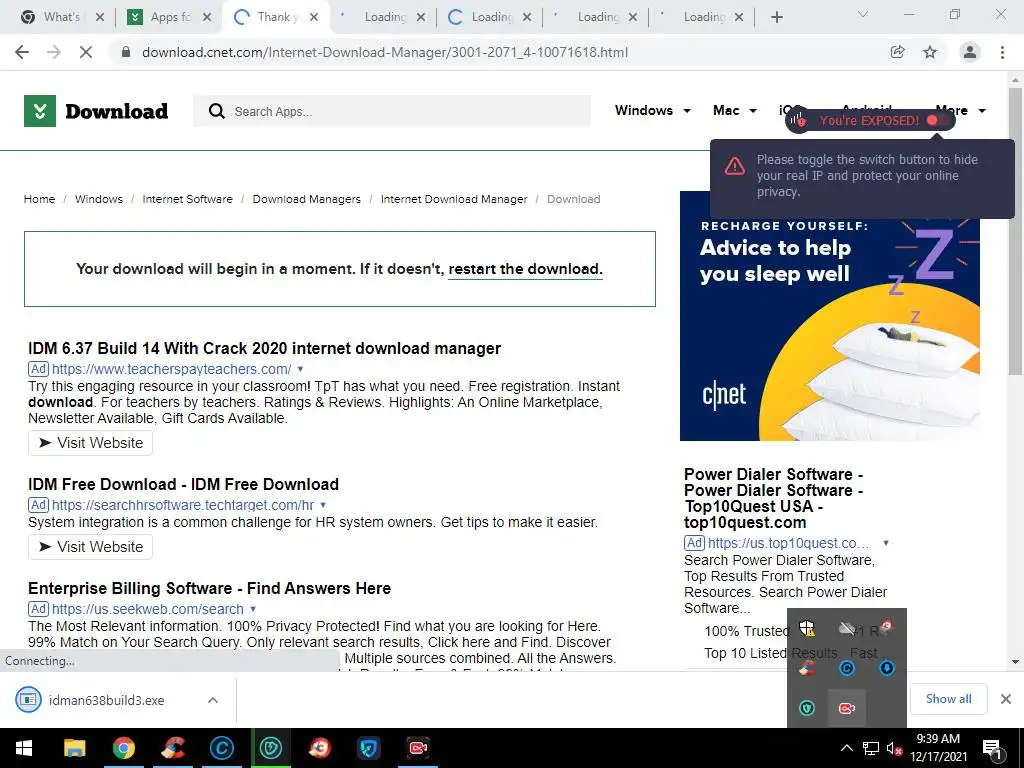Visit Website for IDM 6.37 Crack ad
1024x768 pixels.
[x=90, y=443]
